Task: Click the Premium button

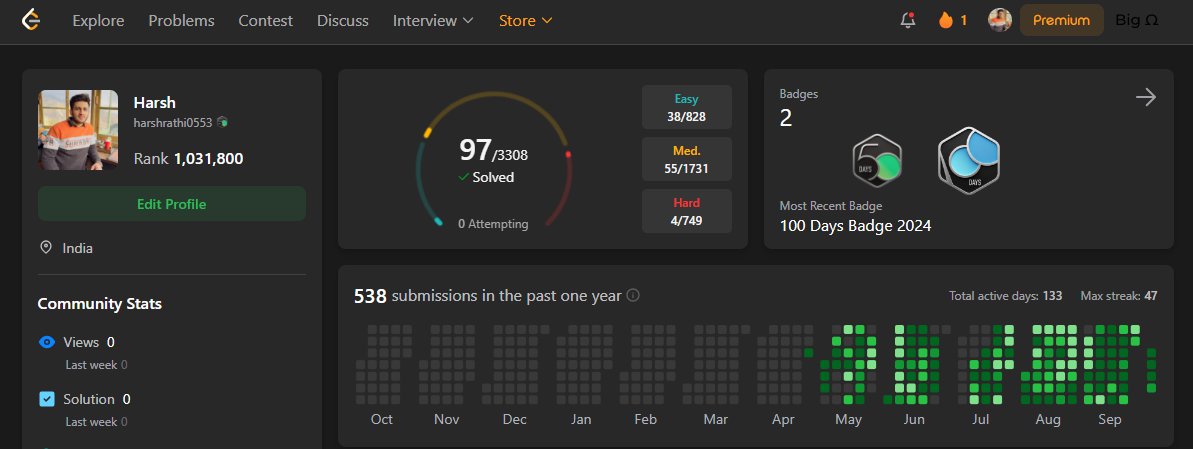Action: click(1061, 21)
